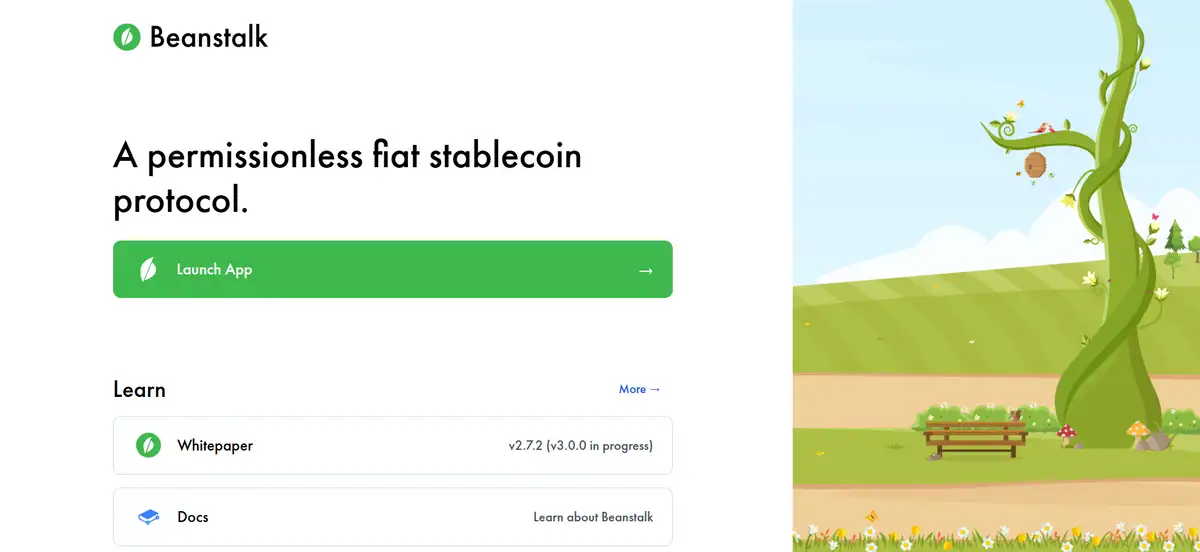Screen dimensions: 1200x552
Task: Click the white leaf icon on Launch App
Action: [148, 269]
